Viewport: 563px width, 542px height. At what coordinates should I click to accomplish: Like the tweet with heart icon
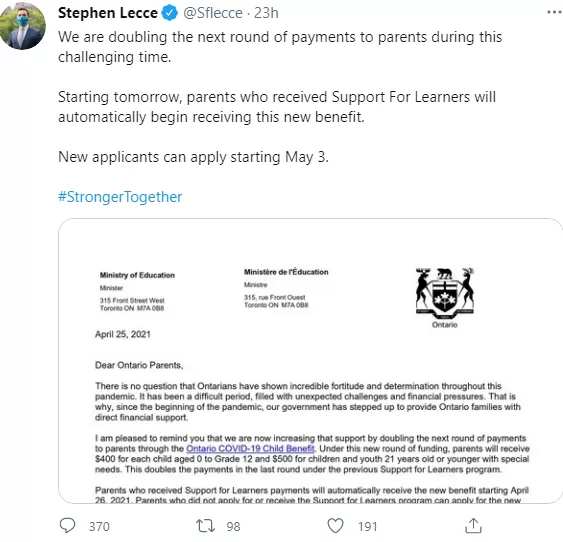tap(335, 526)
